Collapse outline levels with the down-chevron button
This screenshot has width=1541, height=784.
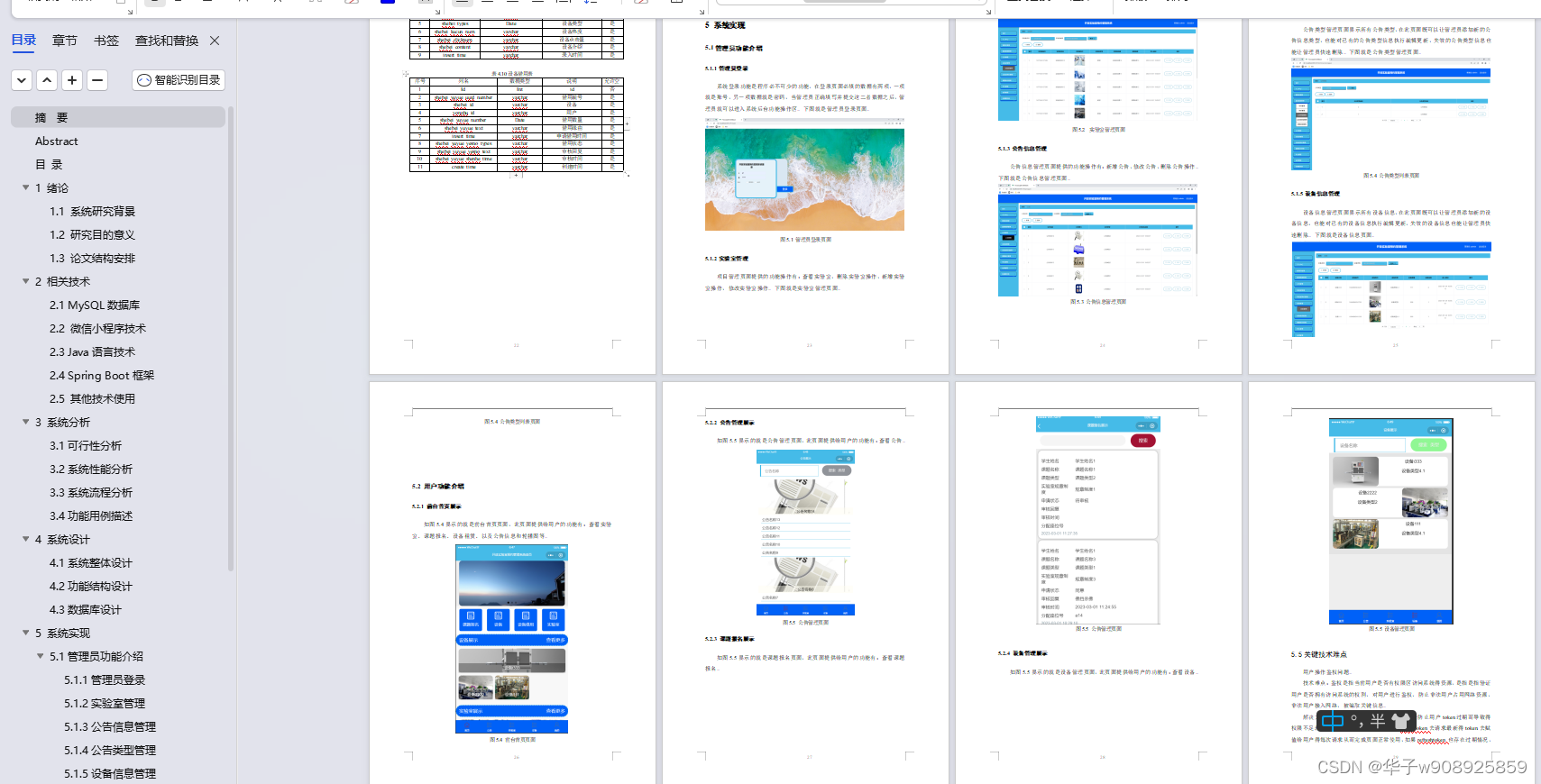[22, 80]
